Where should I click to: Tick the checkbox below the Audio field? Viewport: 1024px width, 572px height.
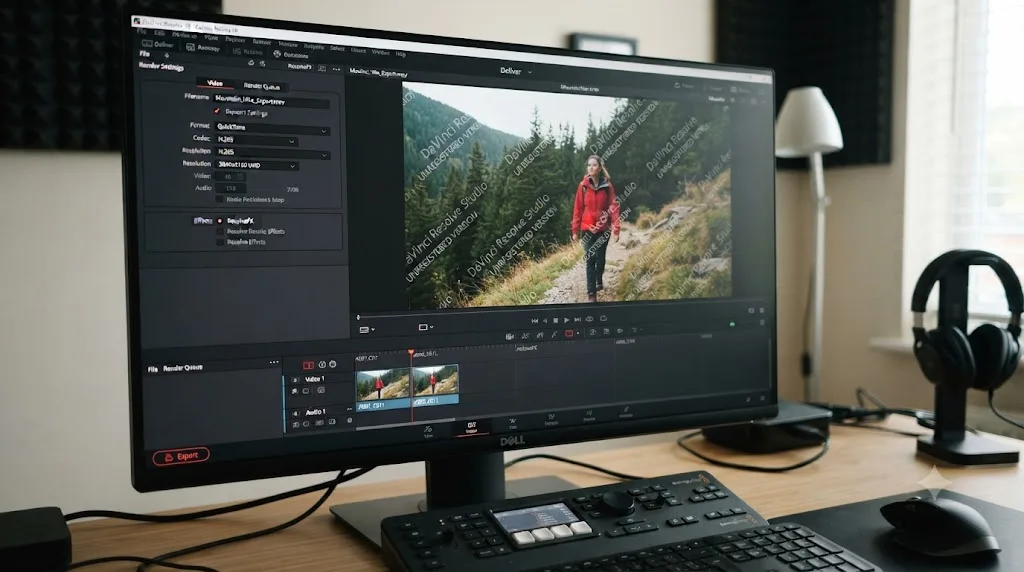pyautogui.click(x=220, y=199)
